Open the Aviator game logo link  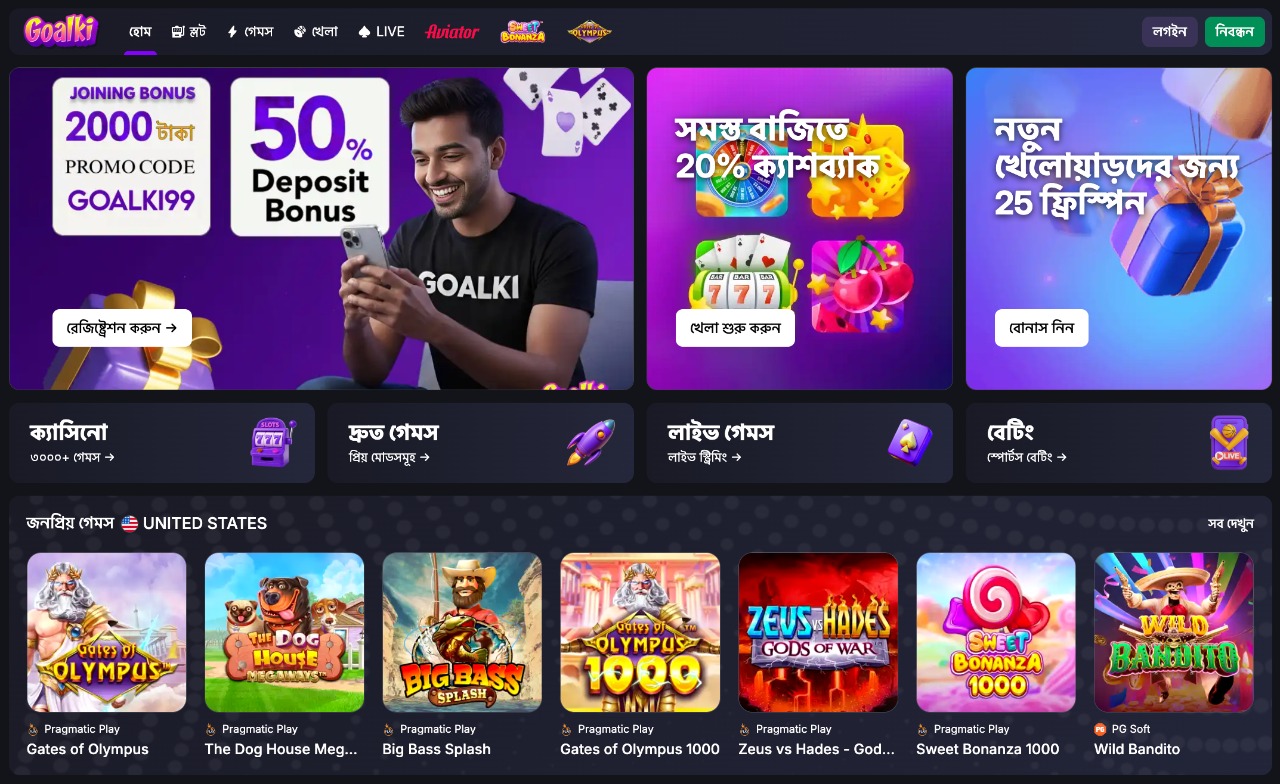[x=452, y=31]
